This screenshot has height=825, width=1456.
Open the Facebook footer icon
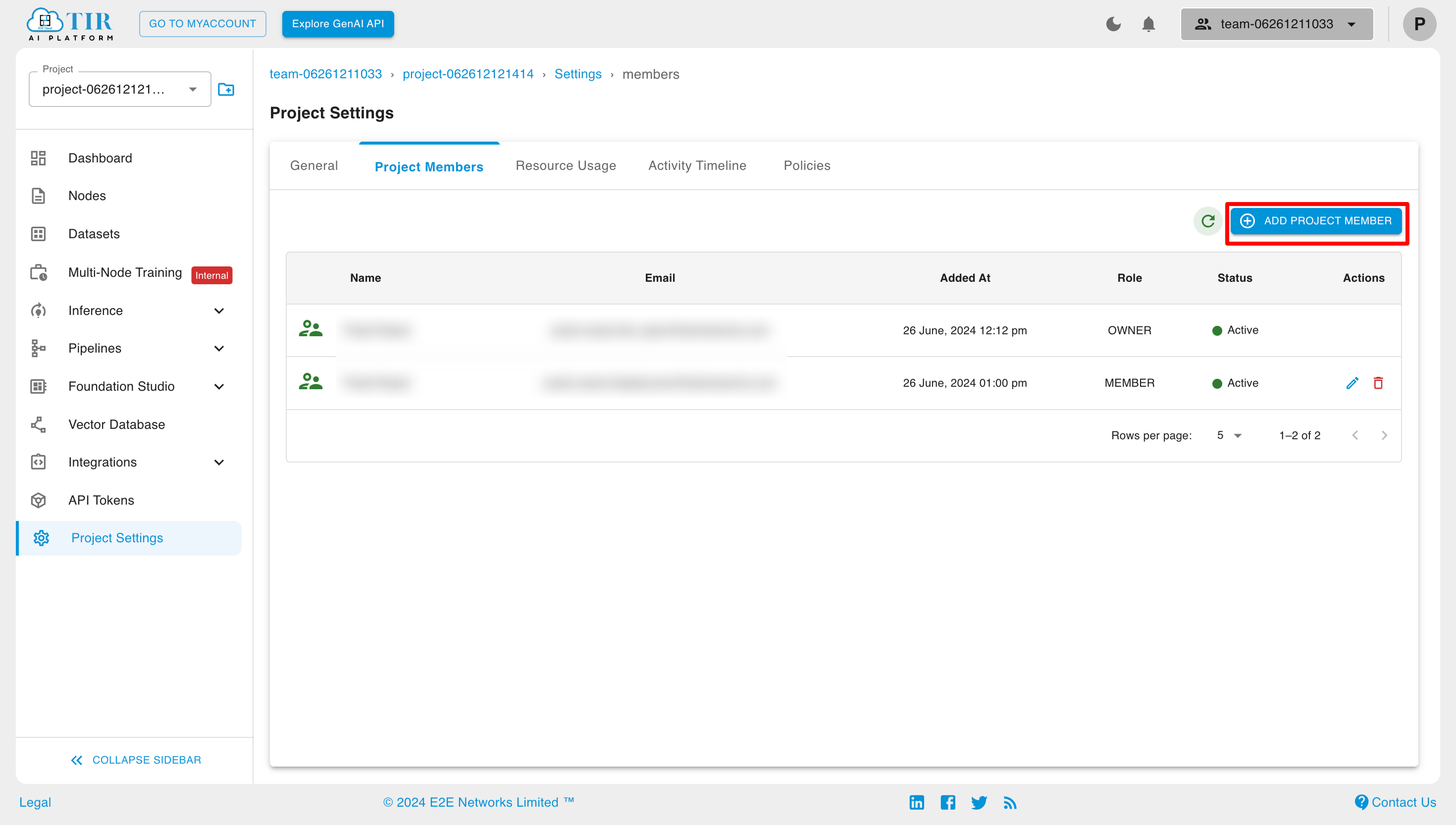(948, 802)
